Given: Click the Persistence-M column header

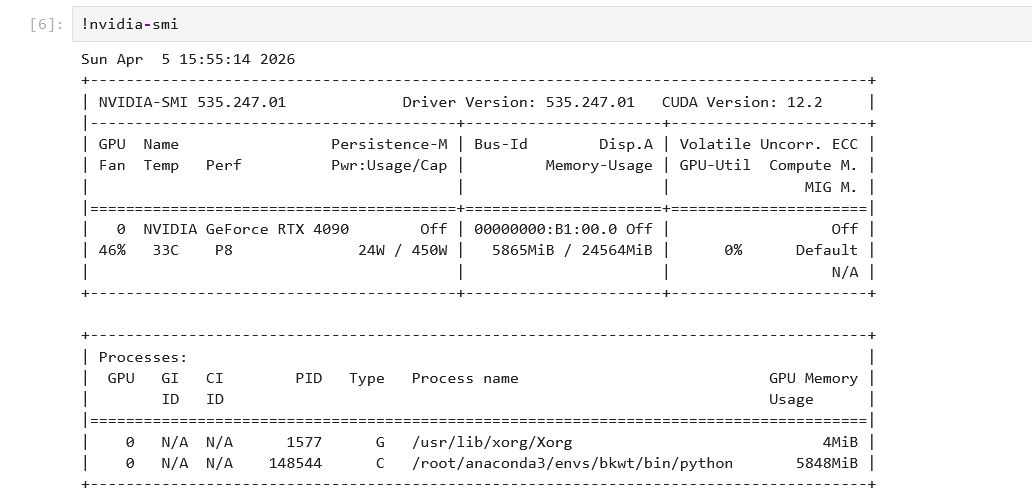Looking at the screenshot, I should [x=389, y=144].
